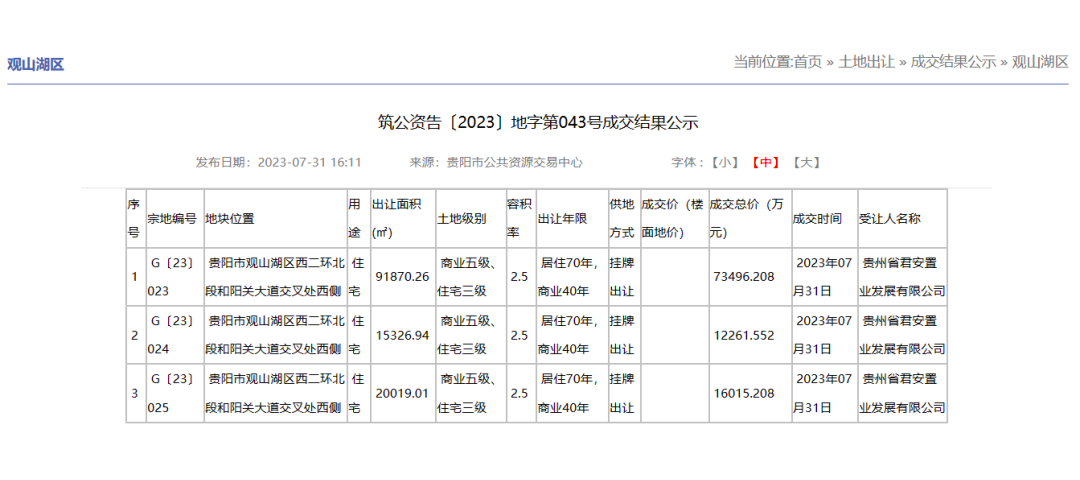Click 观山湖区 breadcrumb at right

pyautogui.click(x=1040, y=62)
